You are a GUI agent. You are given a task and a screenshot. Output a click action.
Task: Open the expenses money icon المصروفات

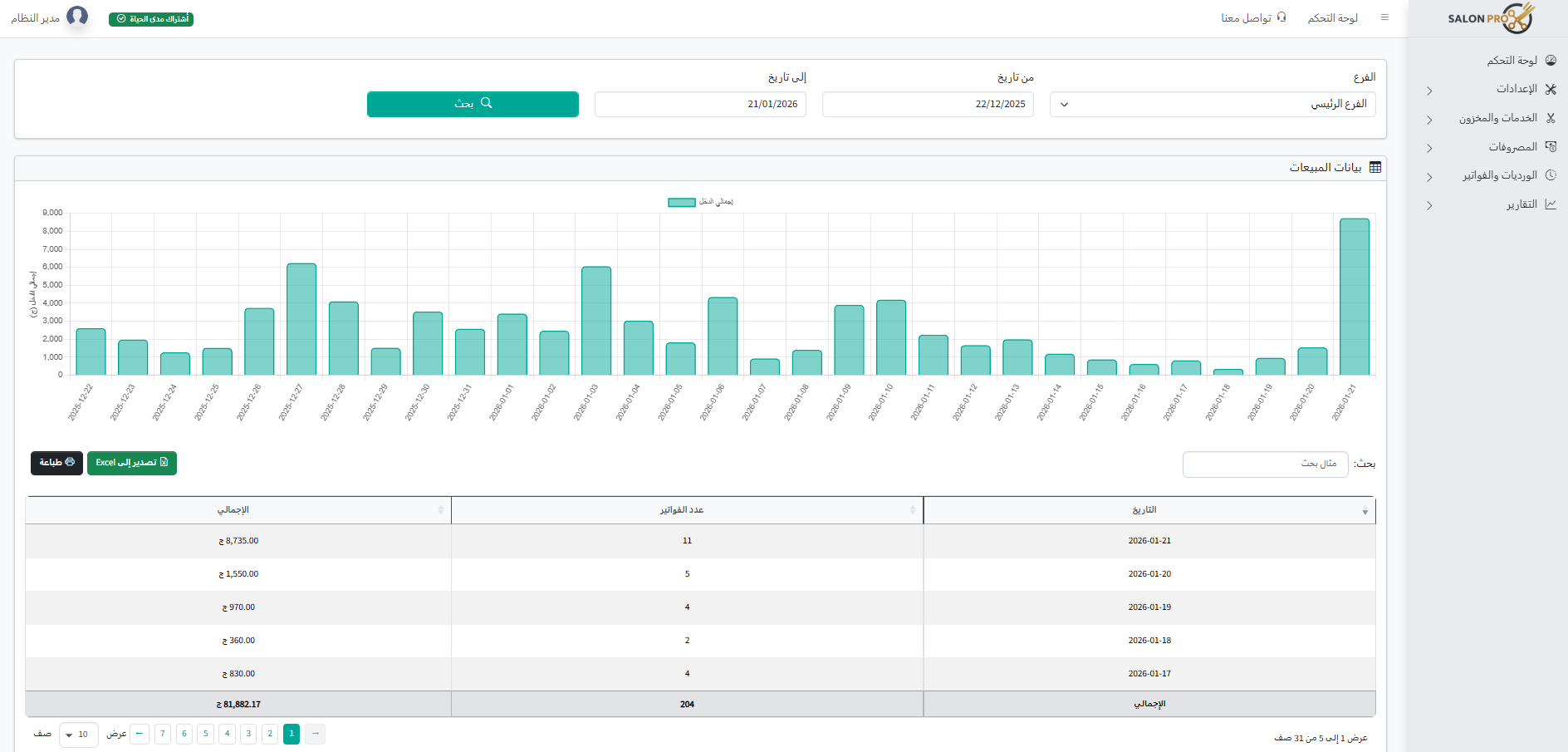(x=1551, y=146)
